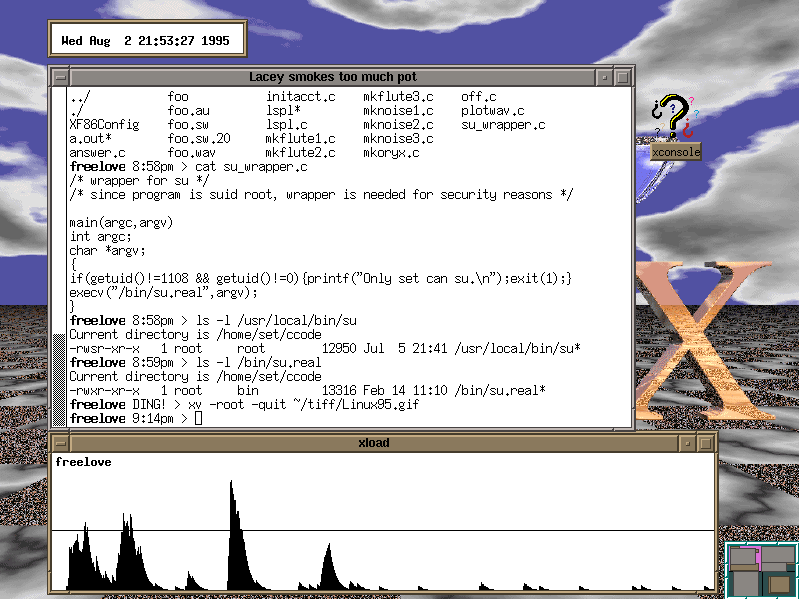
Task: Select the 'Lacey smokes too much pot' title bar
Action: [x=332, y=77]
